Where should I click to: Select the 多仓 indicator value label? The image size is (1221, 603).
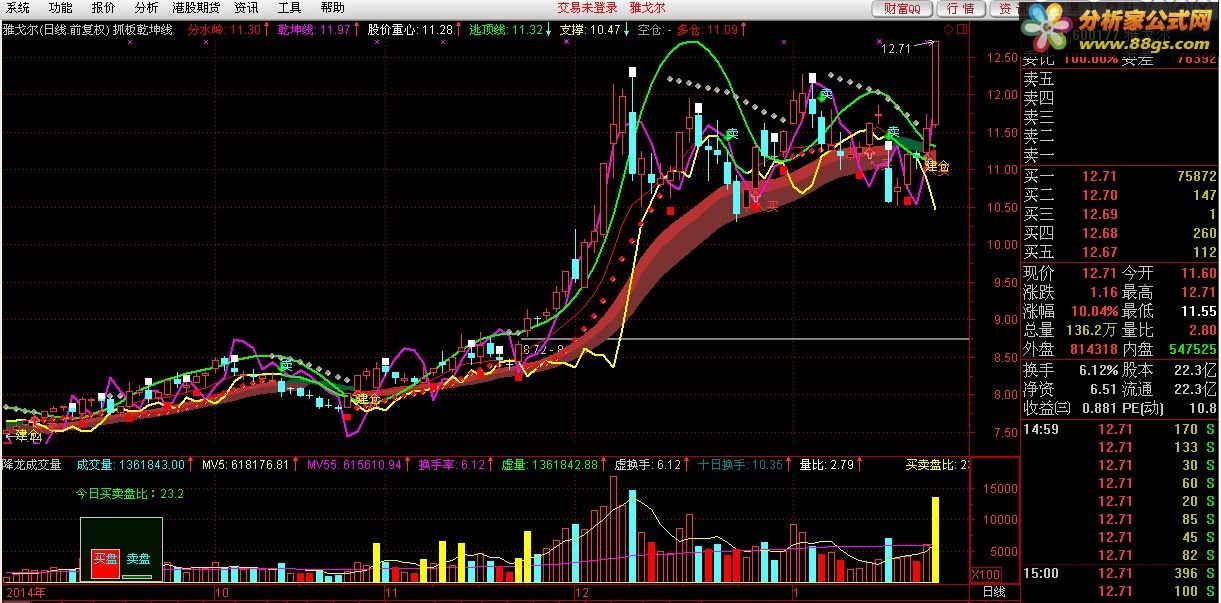coord(712,30)
